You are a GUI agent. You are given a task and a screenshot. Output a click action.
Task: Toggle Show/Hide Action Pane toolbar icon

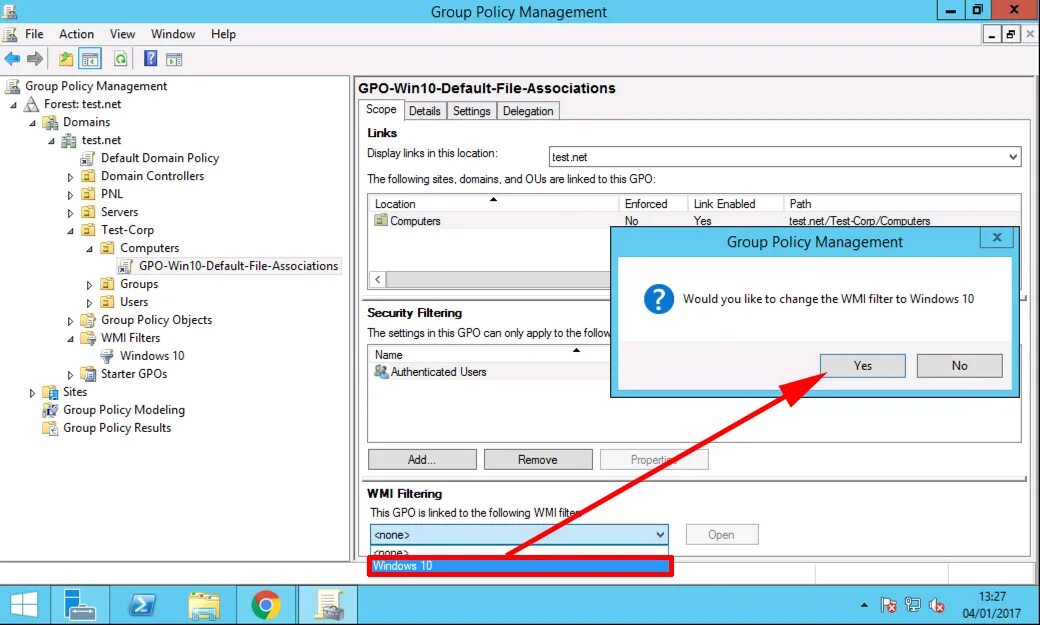174,60
